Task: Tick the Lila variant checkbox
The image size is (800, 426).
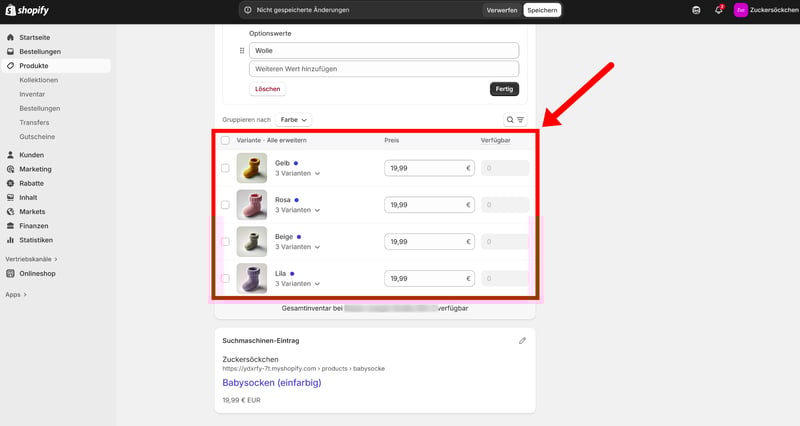Action: [x=225, y=278]
